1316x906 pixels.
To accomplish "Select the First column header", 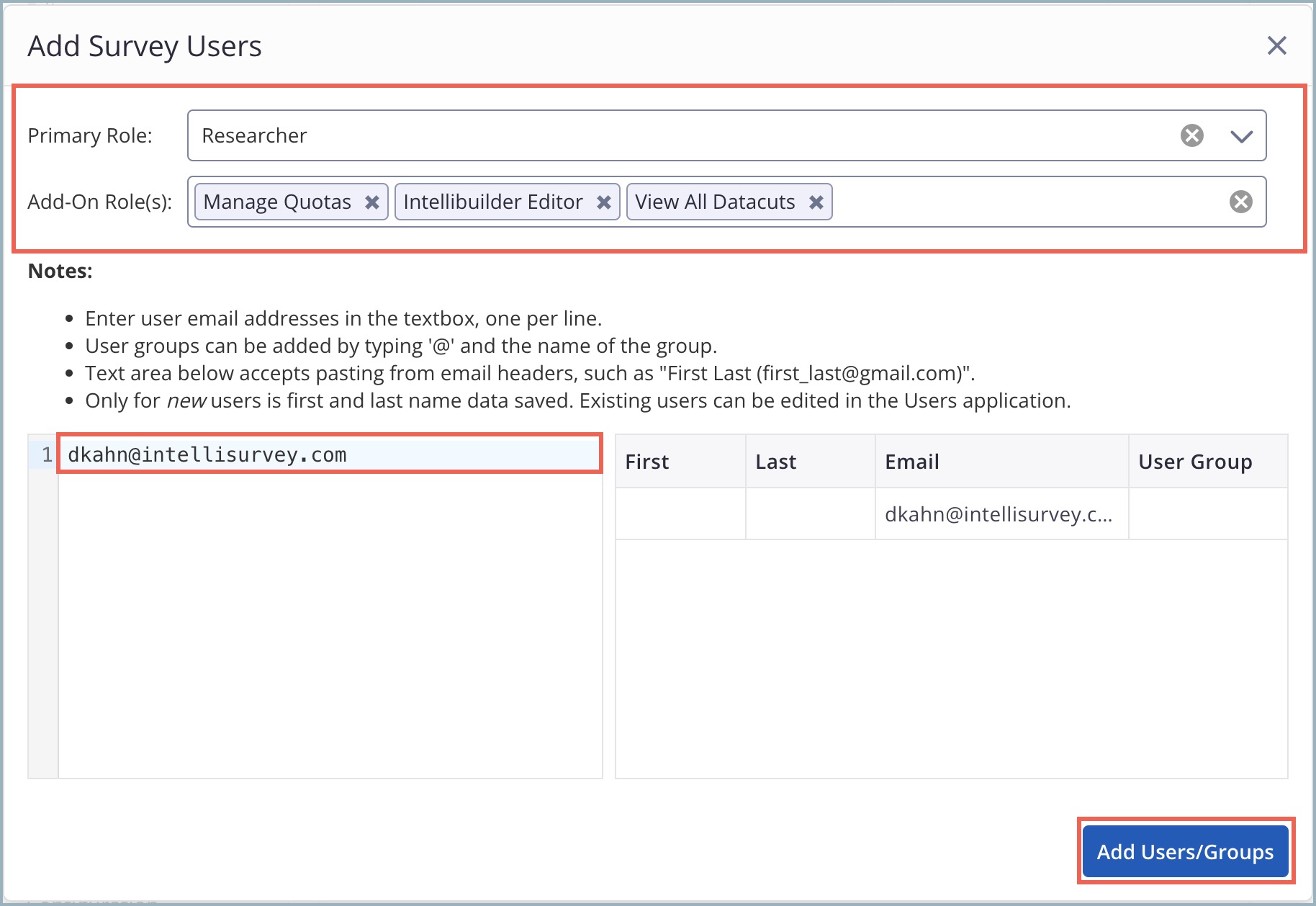I will [680, 461].
